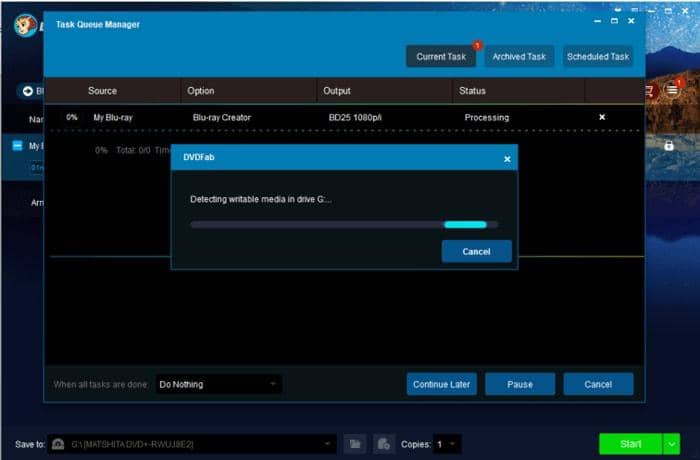Click the arrow icon on main window module button
The height and width of the screenshot is (460, 700).
coord(28,91)
